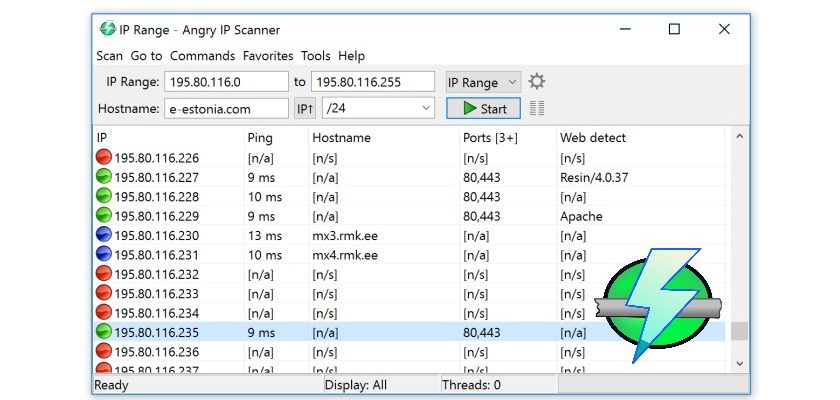Viewport: 840px width, 400px height.
Task: Select the row for IP 195.80.116.226
Action: coord(409,158)
